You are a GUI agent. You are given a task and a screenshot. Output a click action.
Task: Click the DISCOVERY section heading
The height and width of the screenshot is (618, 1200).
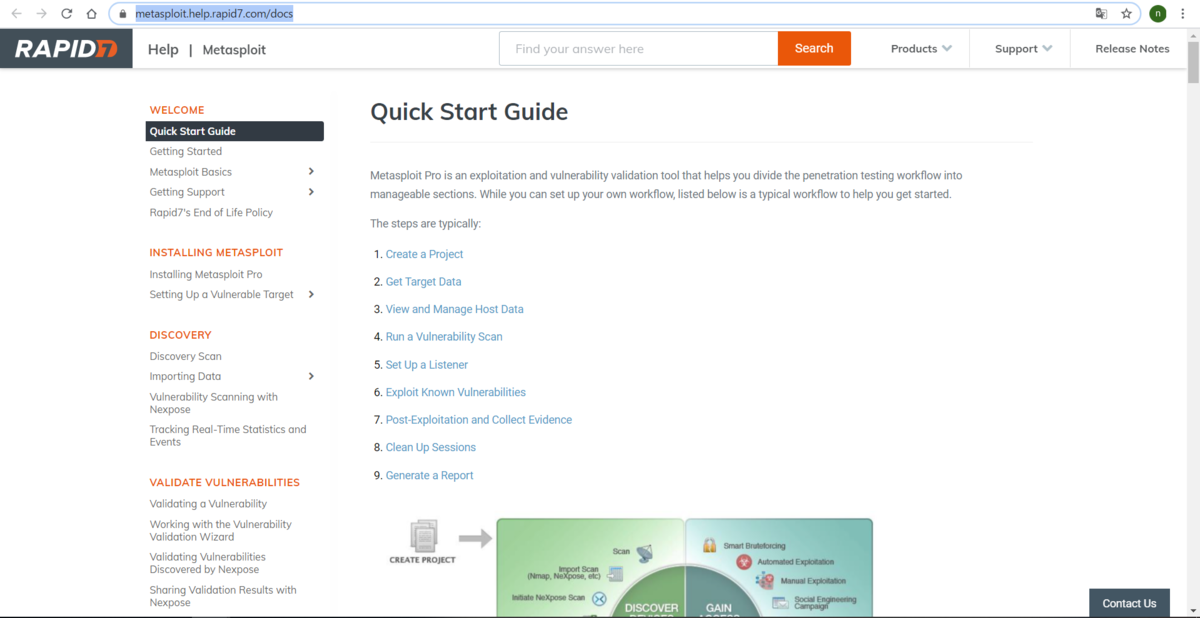coord(180,335)
